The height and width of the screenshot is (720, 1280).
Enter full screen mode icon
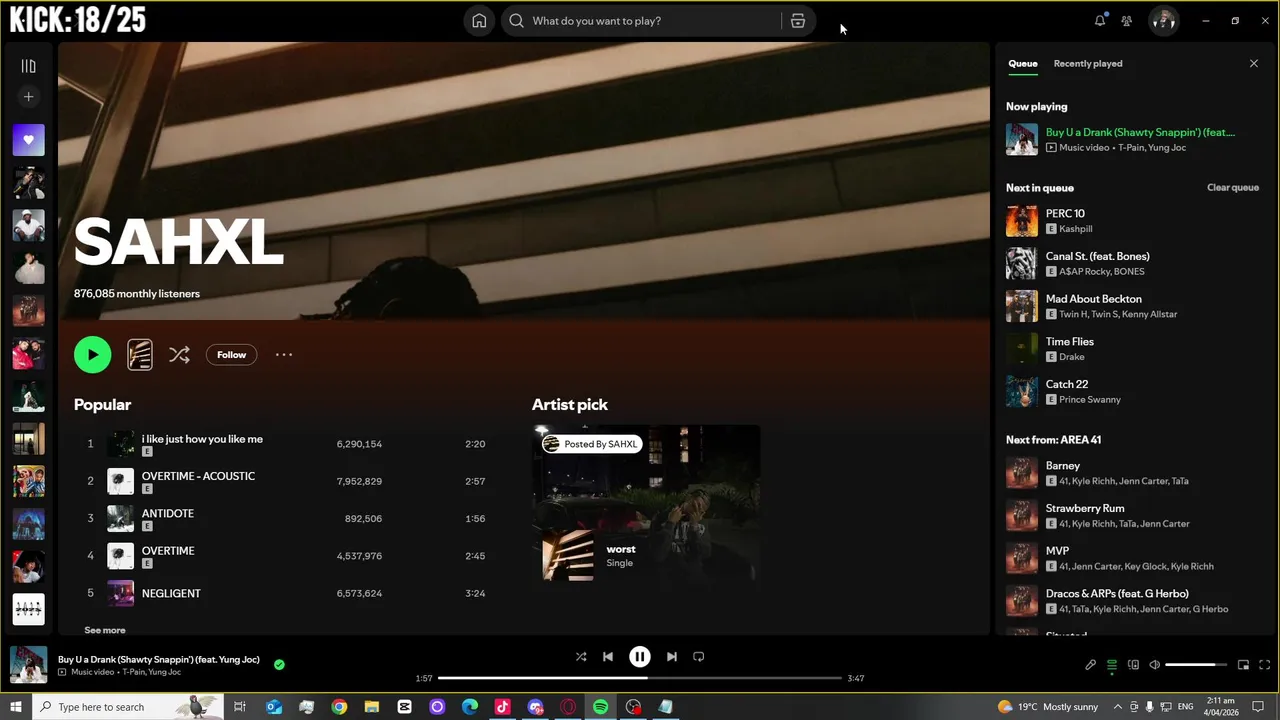(1265, 665)
